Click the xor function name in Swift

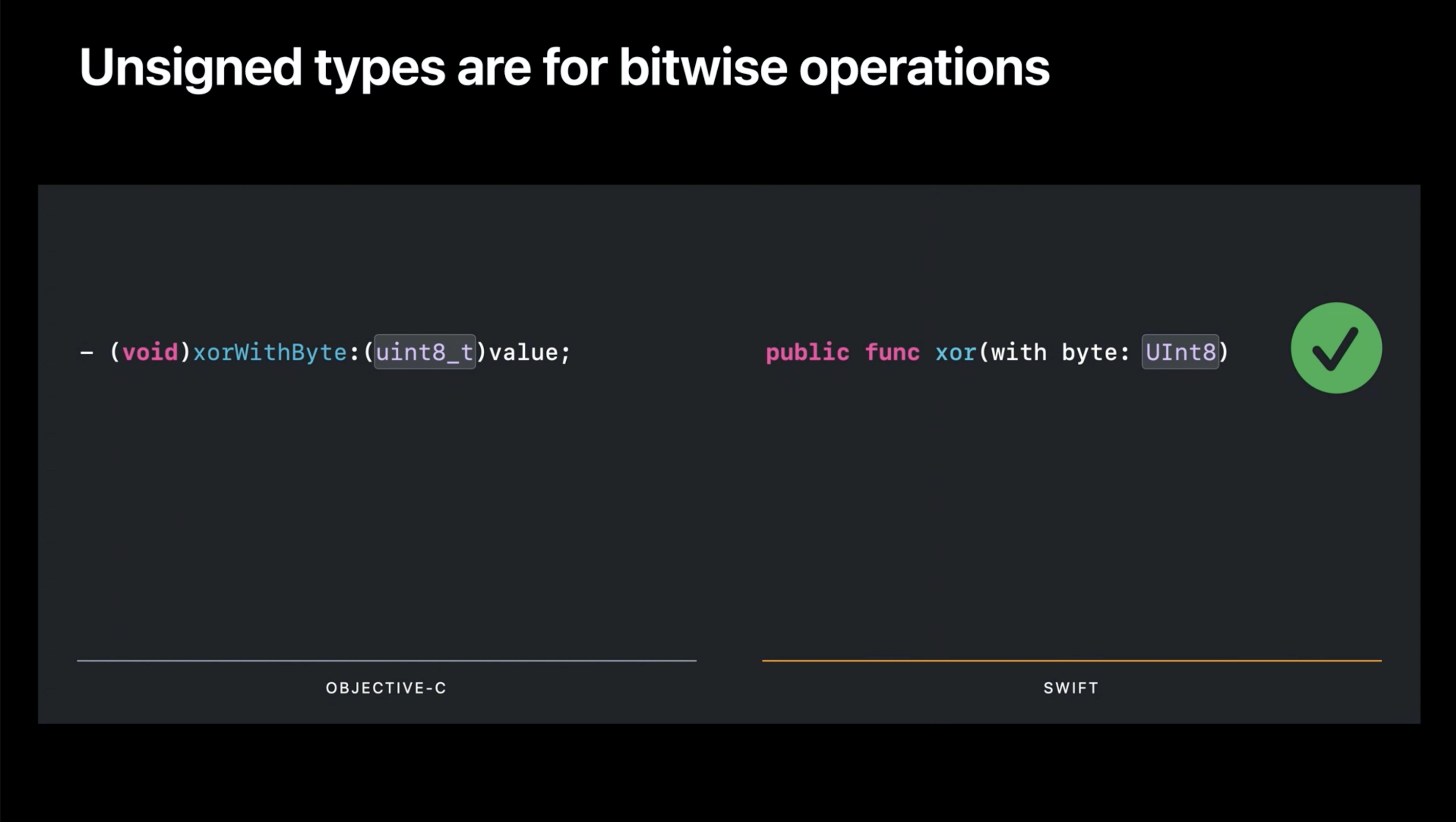[955, 353]
